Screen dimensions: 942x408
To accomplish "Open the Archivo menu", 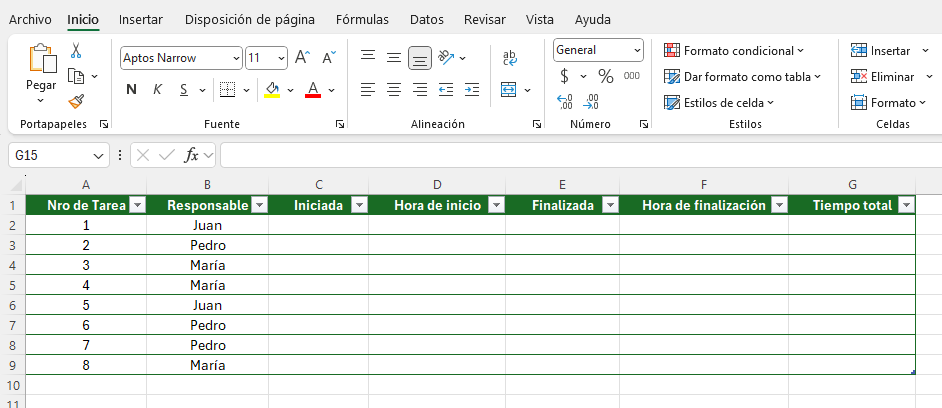I will 30,19.
